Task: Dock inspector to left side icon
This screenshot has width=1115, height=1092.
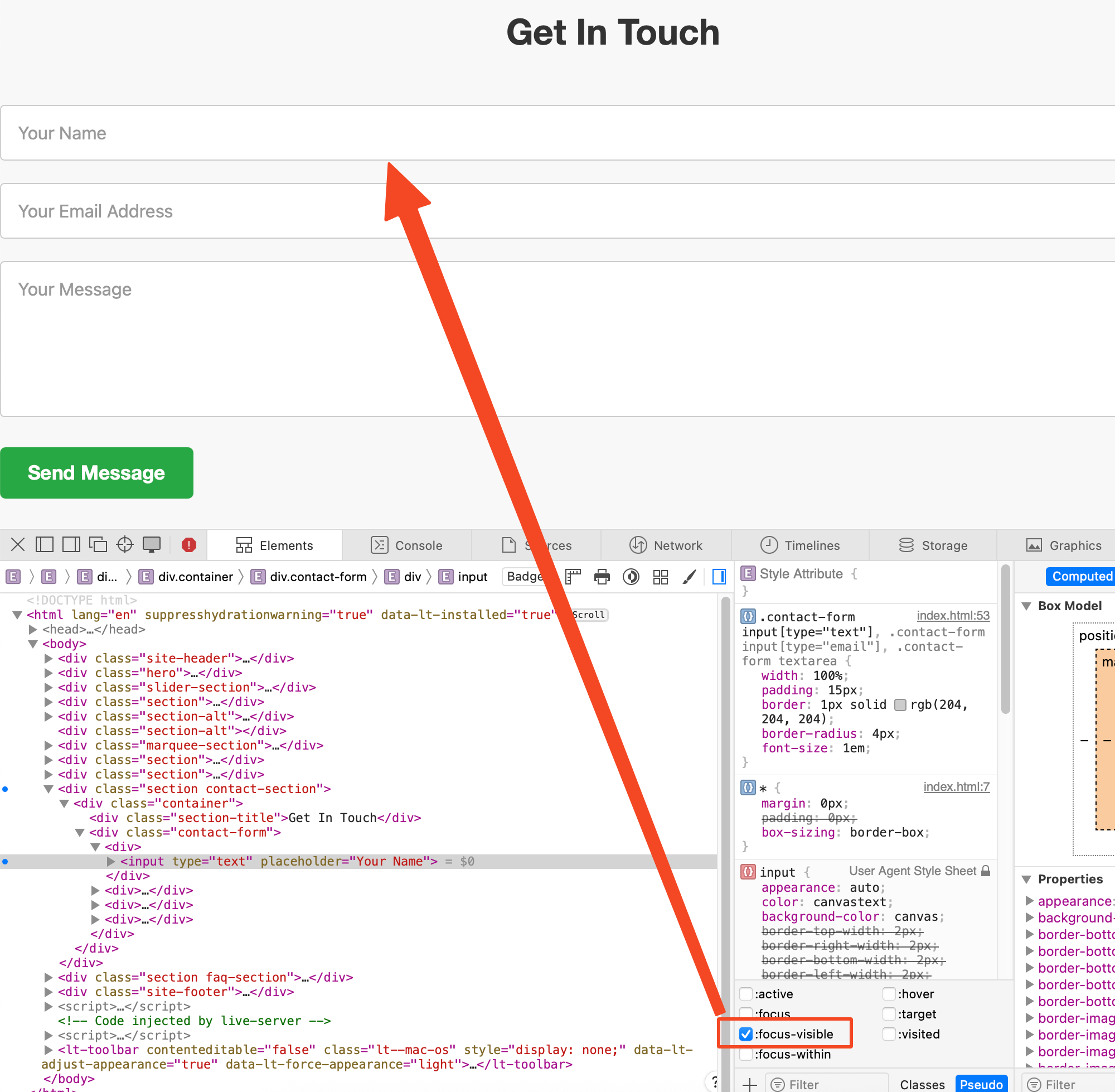Action: click(x=44, y=544)
